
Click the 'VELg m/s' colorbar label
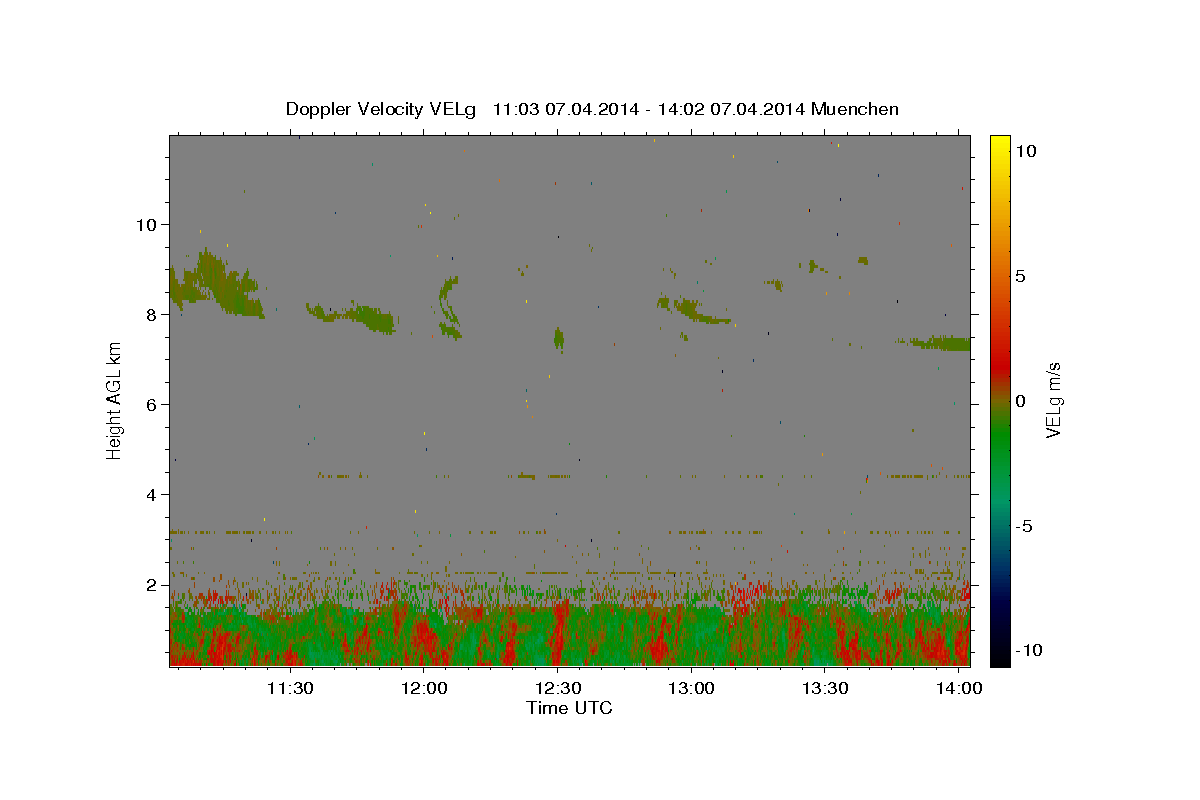(1052, 401)
